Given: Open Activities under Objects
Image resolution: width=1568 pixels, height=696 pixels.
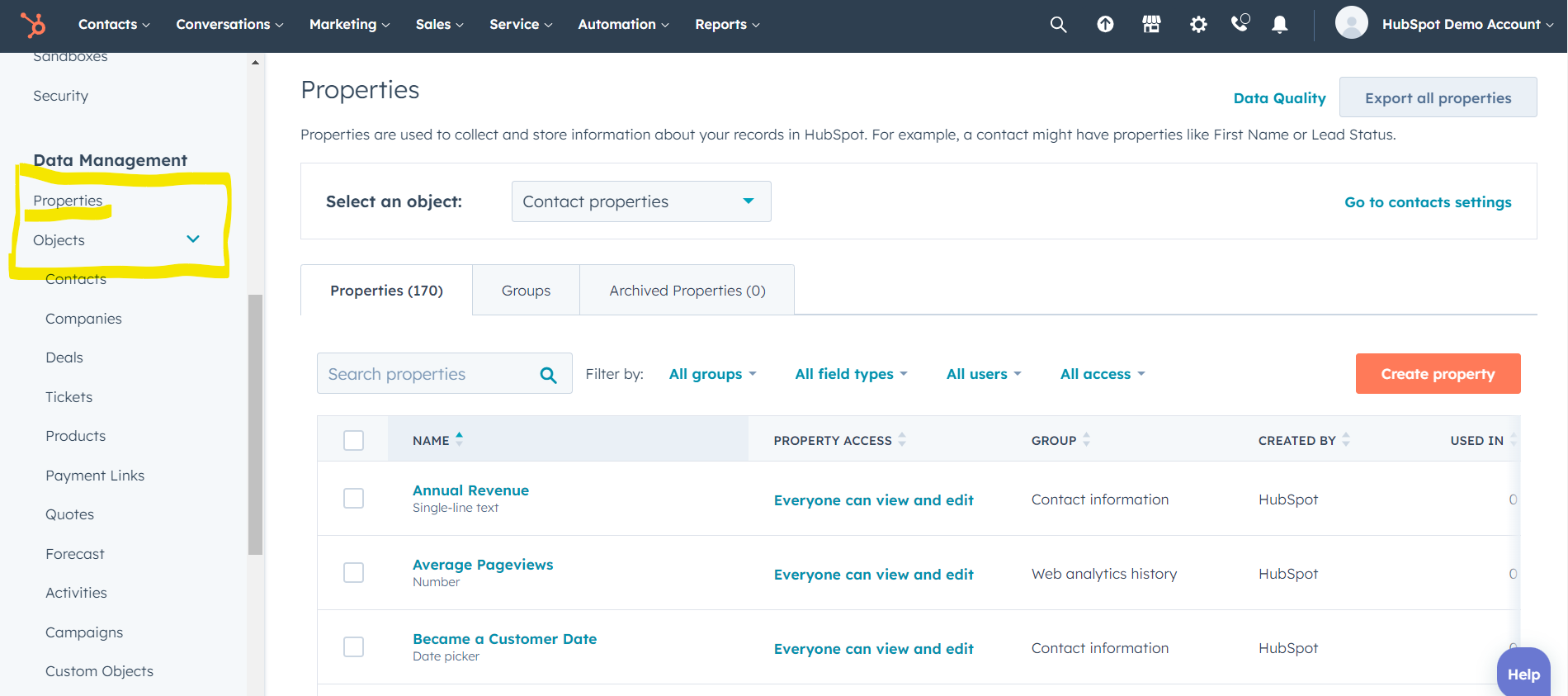Looking at the screenshot, I should tap(76, 593).
